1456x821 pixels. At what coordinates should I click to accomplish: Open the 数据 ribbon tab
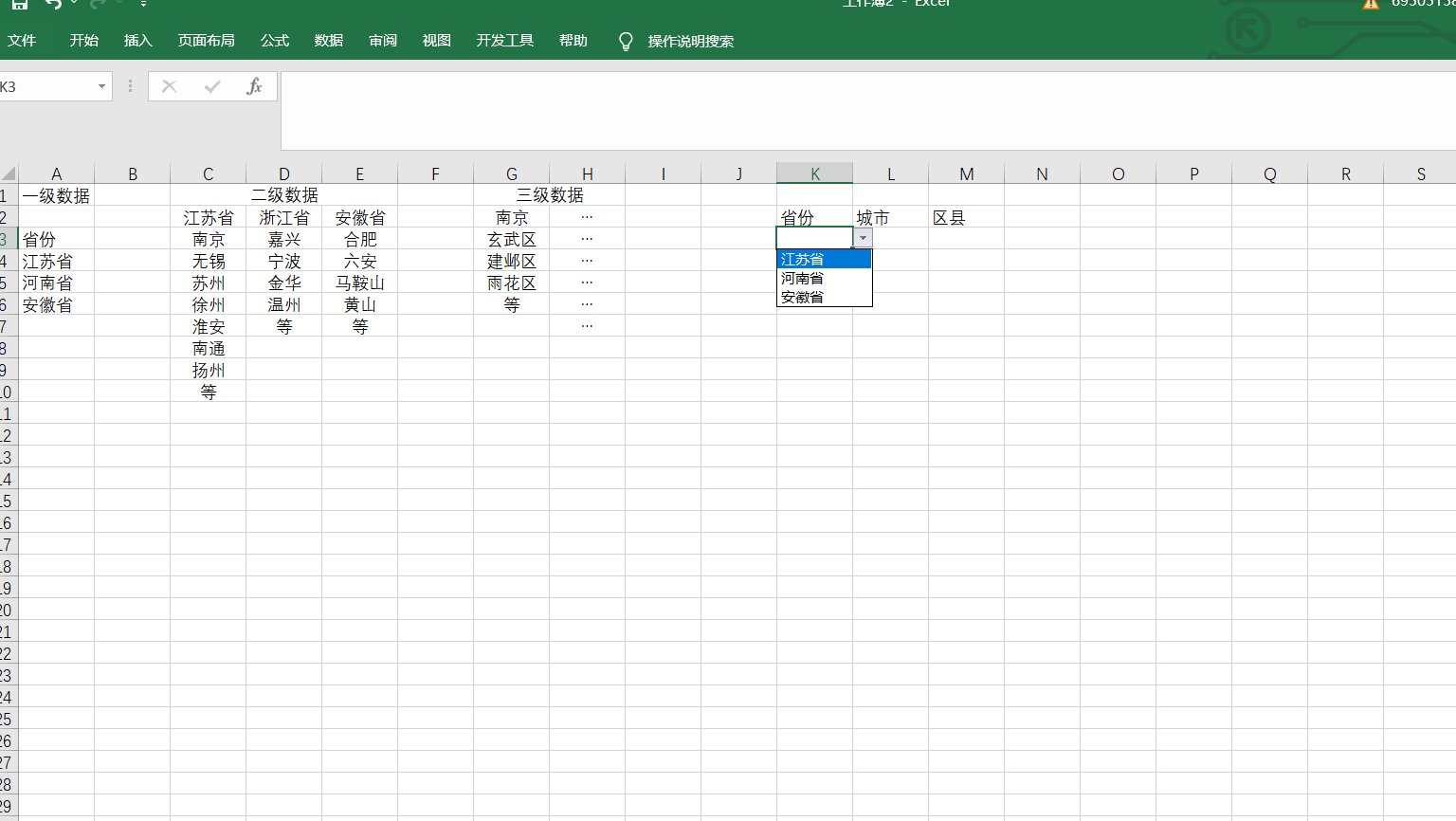click(x=329, y=41)
